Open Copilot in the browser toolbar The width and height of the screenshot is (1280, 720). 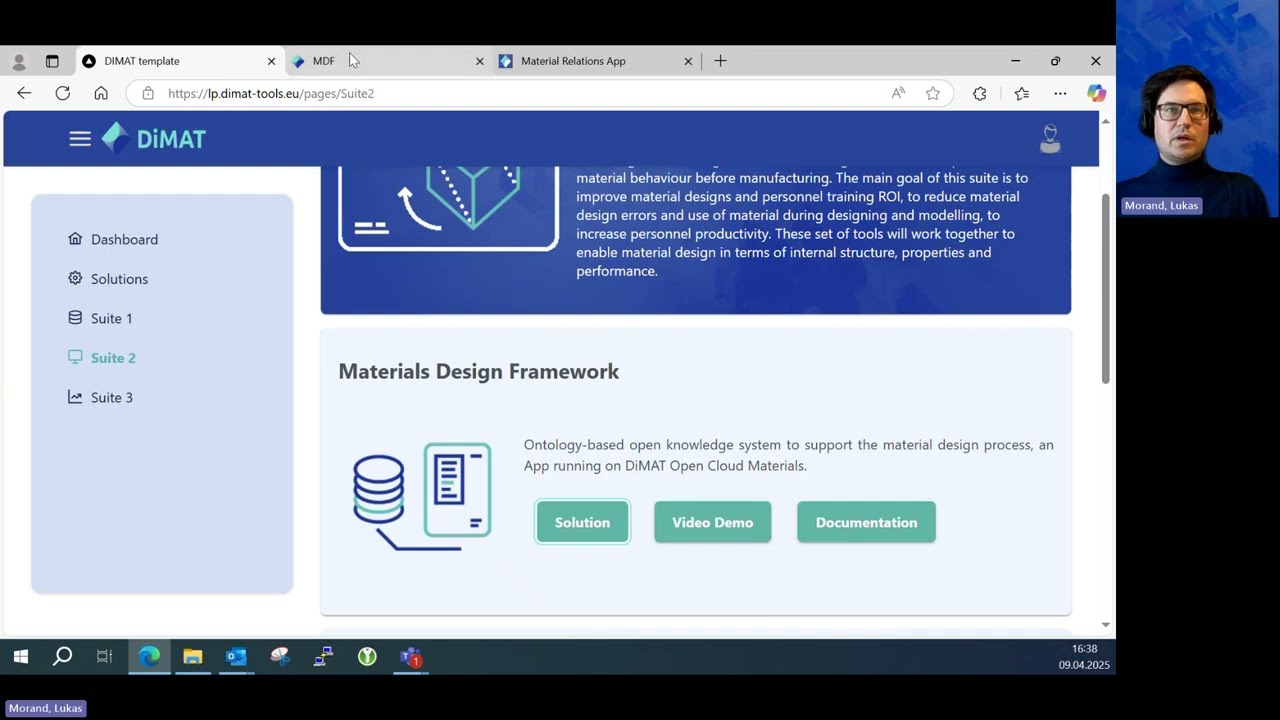[1097, 93]
